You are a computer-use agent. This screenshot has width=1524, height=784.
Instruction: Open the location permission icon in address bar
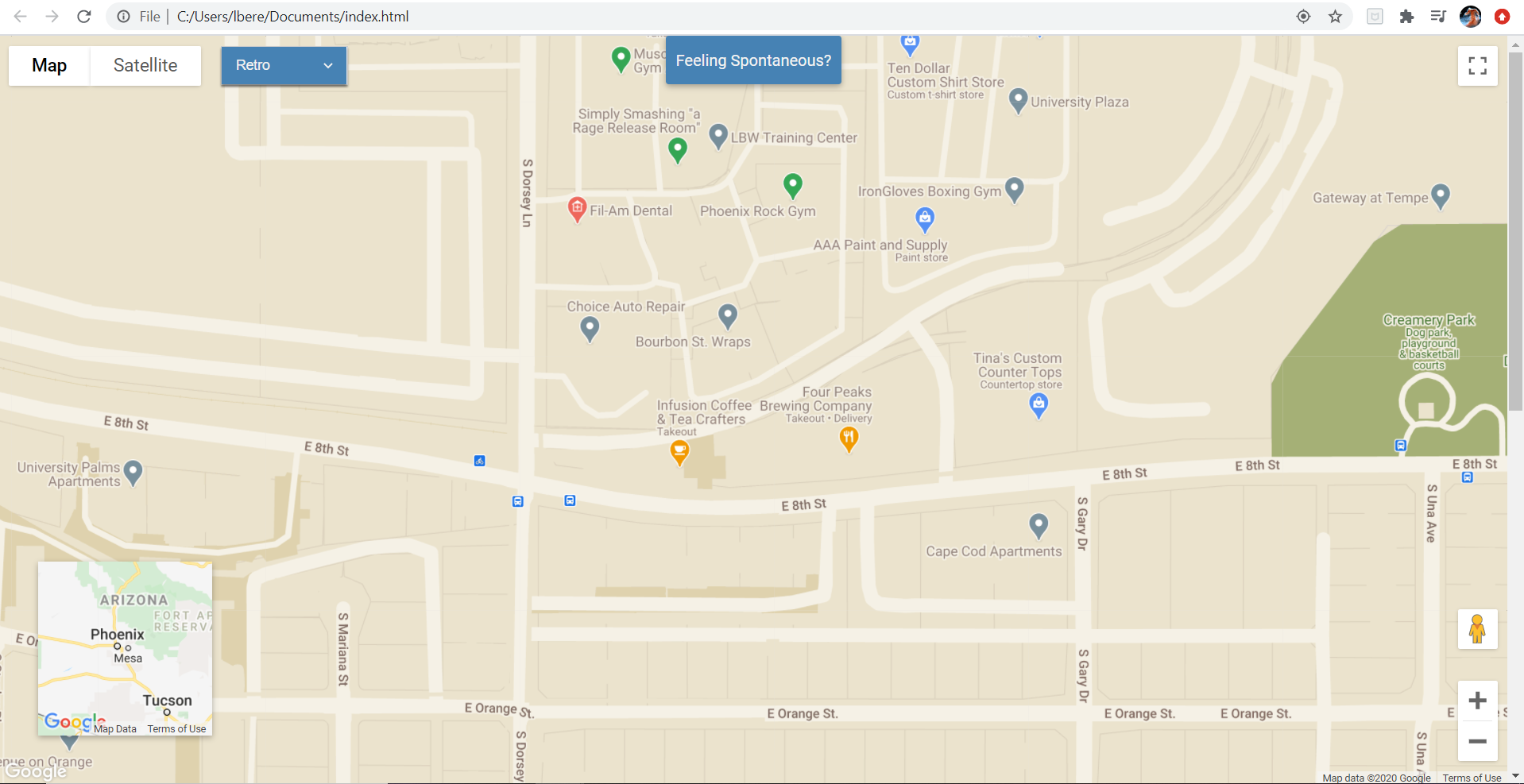point(1304,17)
